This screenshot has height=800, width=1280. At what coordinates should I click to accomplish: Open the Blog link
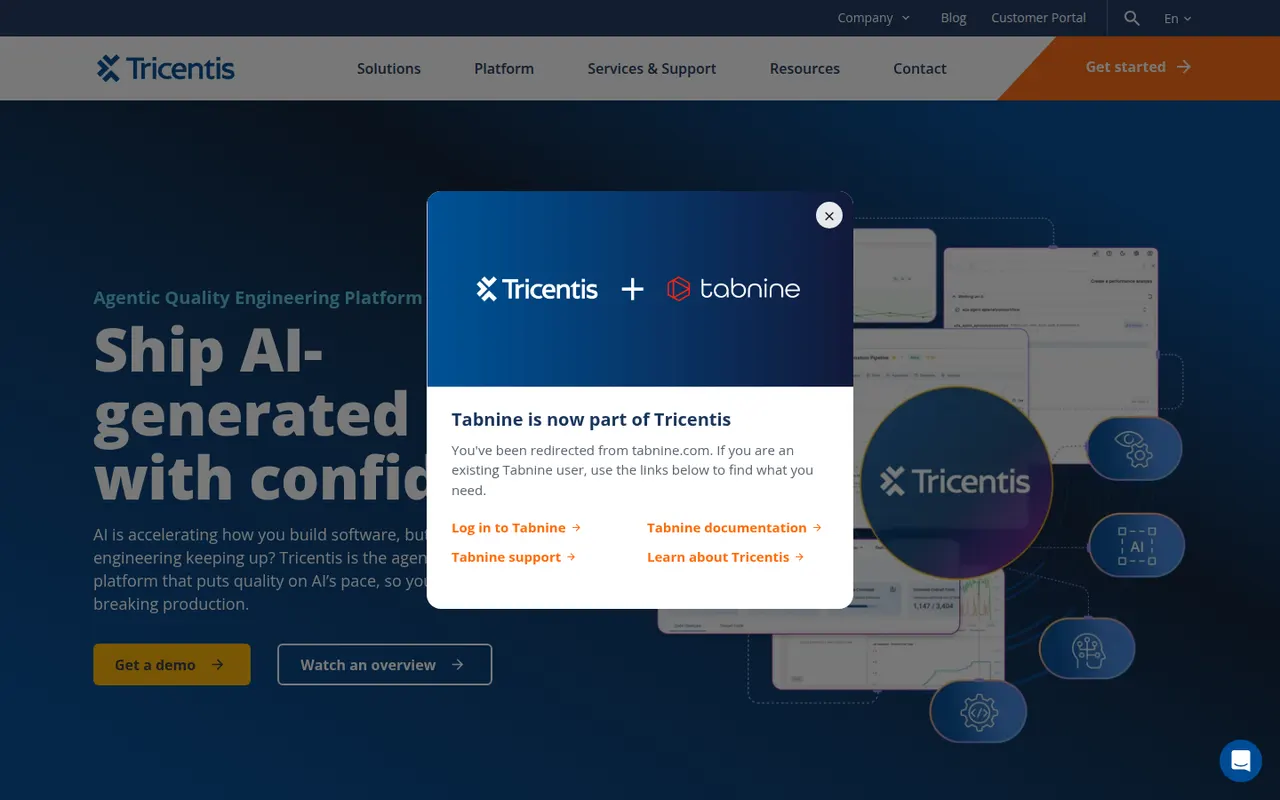click(x=953, y=18)
